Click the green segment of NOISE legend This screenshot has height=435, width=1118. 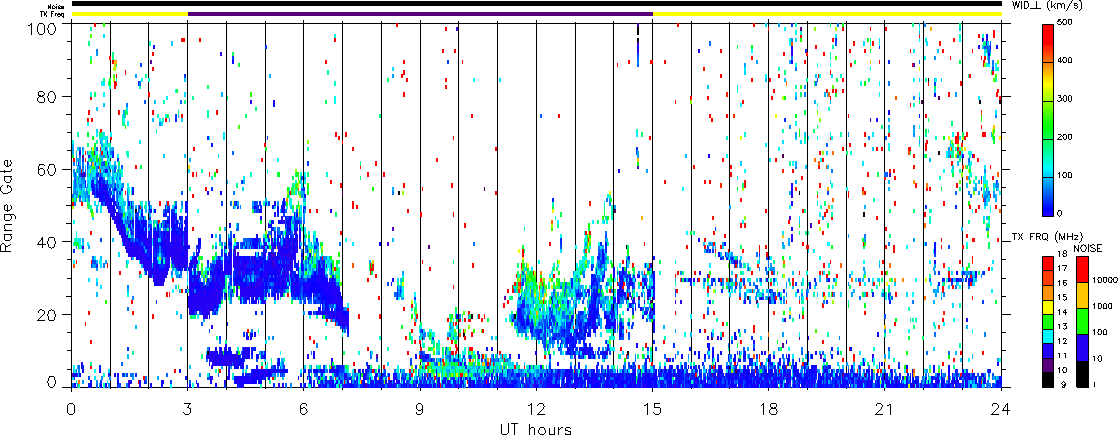coord(1082,321)
